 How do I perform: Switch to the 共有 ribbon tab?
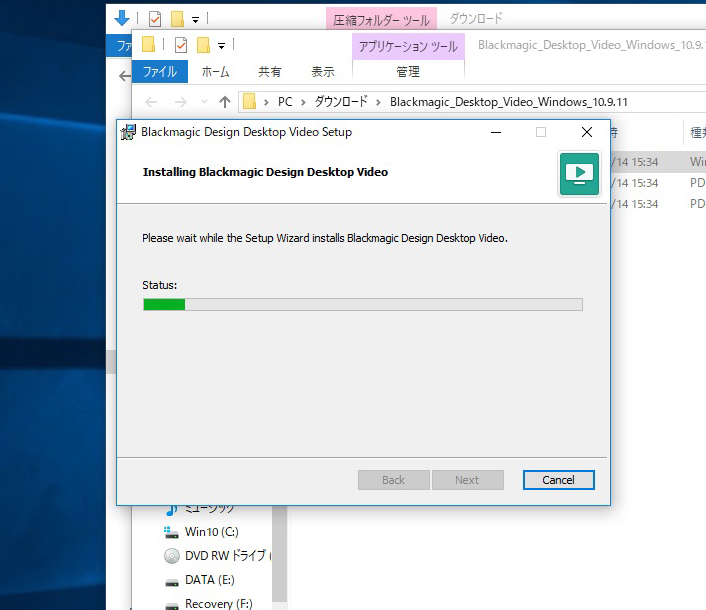click(x=270, y=72)
